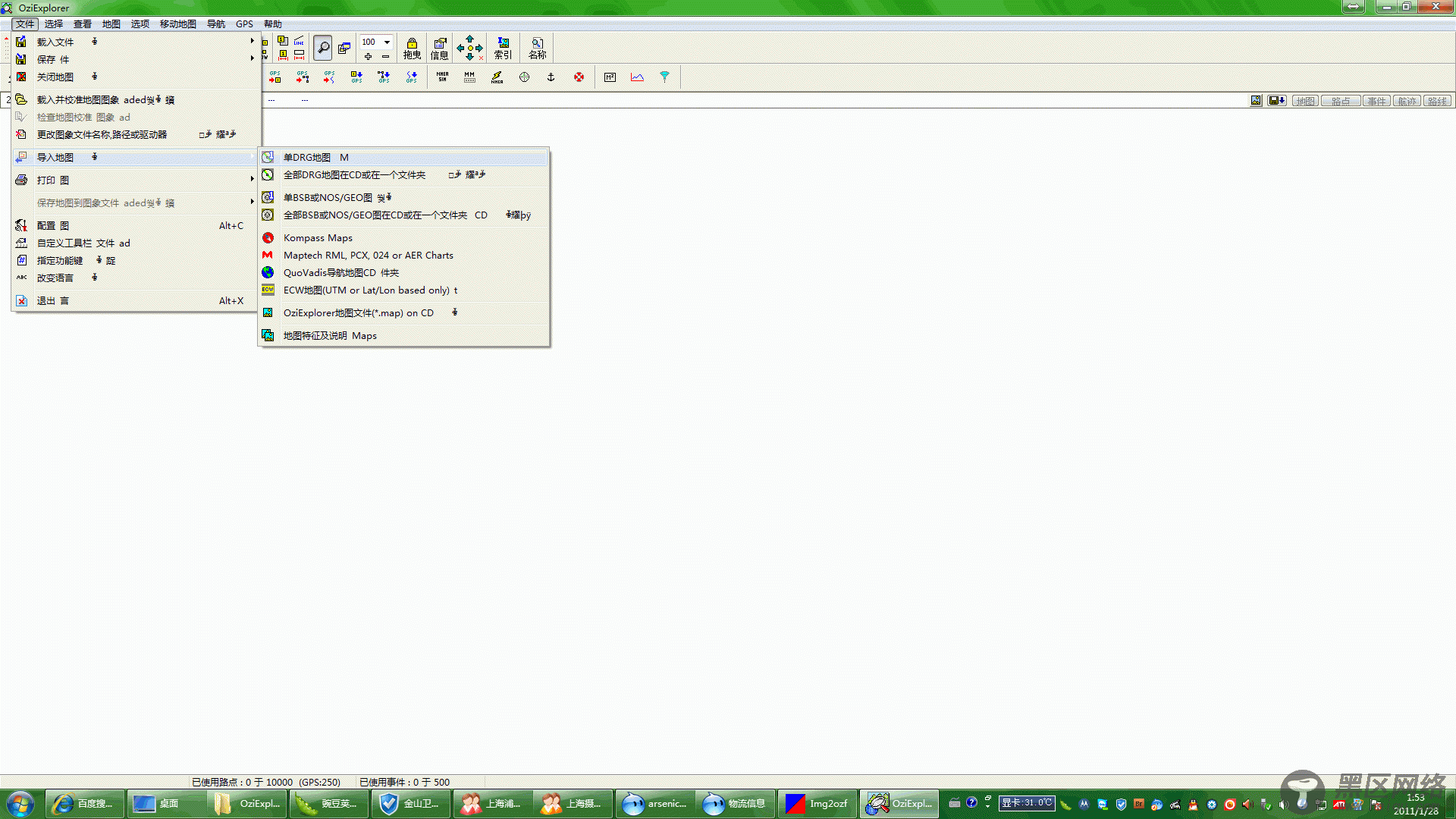Screen dimensions: 1456x819
Task: Click the anchor alarm icon
Action: tap(551, 77)
